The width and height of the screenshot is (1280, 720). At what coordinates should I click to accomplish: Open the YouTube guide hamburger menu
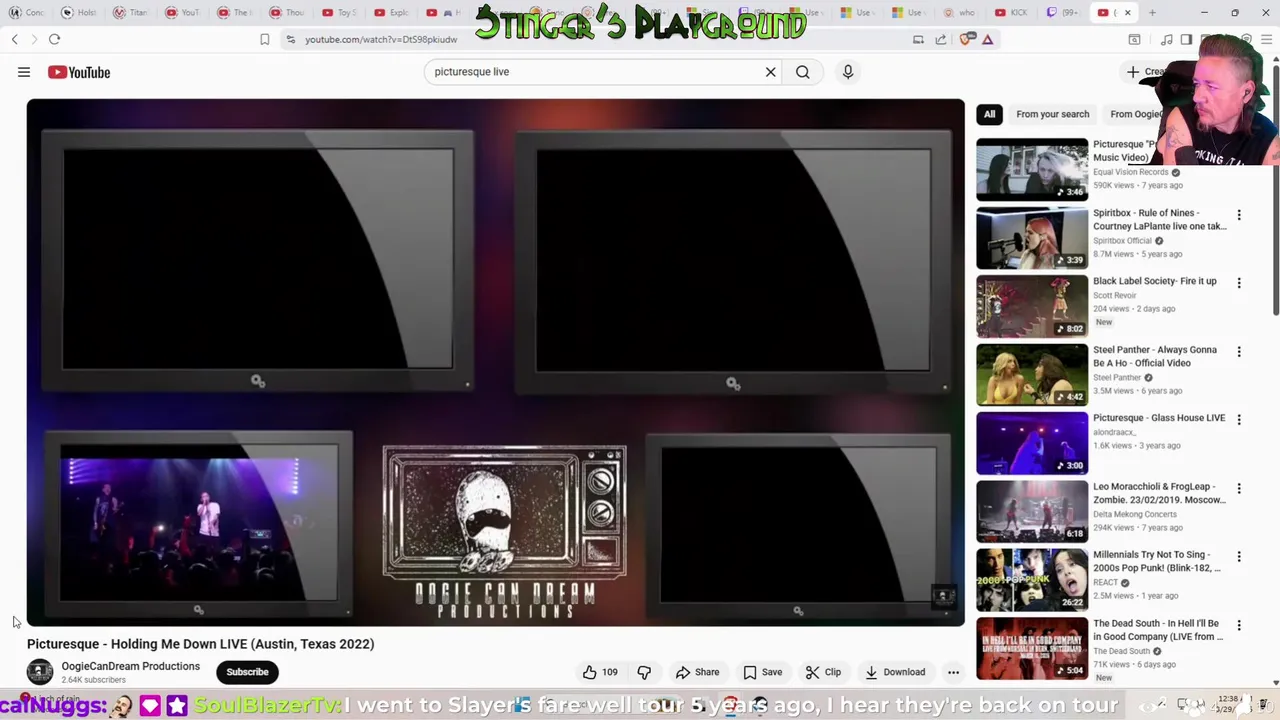pyautogui.click(x=24, y=72)
